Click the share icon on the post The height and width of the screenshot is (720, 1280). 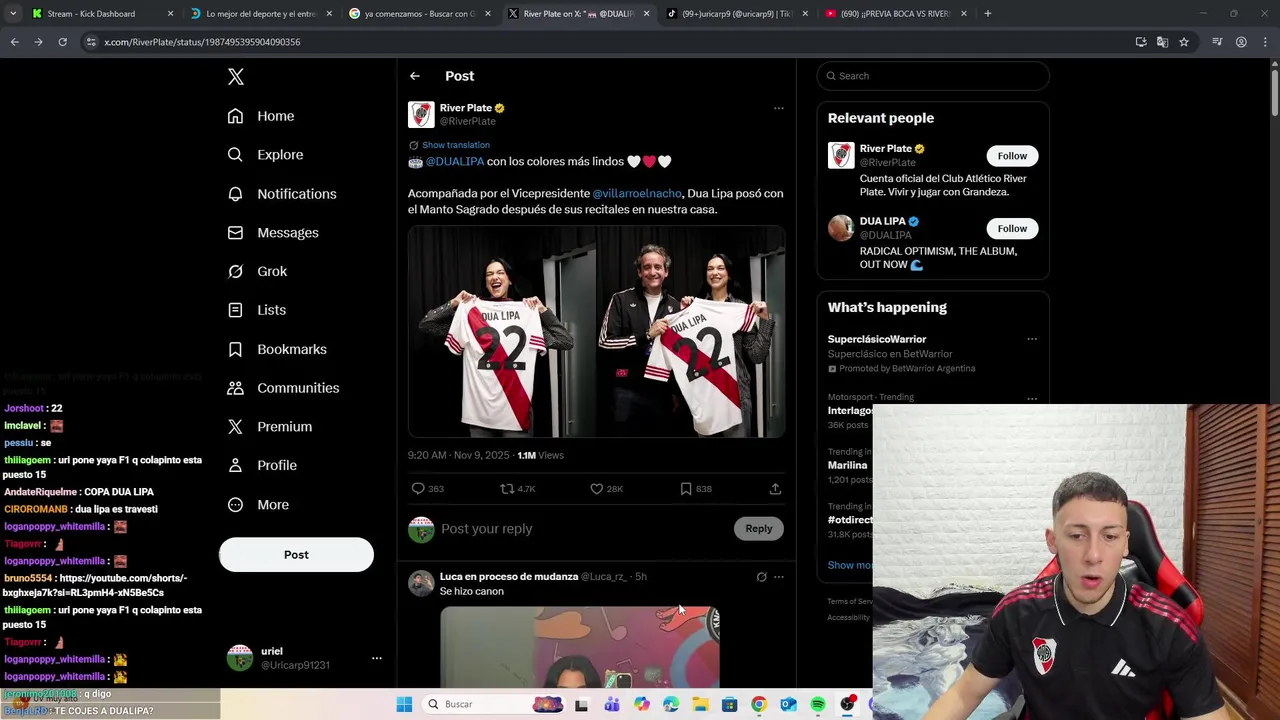pyautogui.click(x=775, y=489)
